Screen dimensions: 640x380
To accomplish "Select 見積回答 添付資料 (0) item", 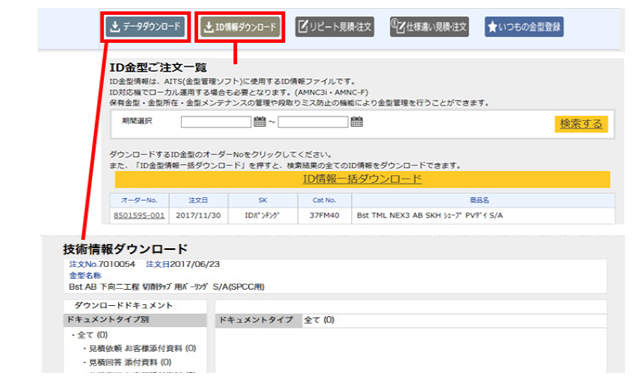I will pyautogui.click(x=130, y=362).
